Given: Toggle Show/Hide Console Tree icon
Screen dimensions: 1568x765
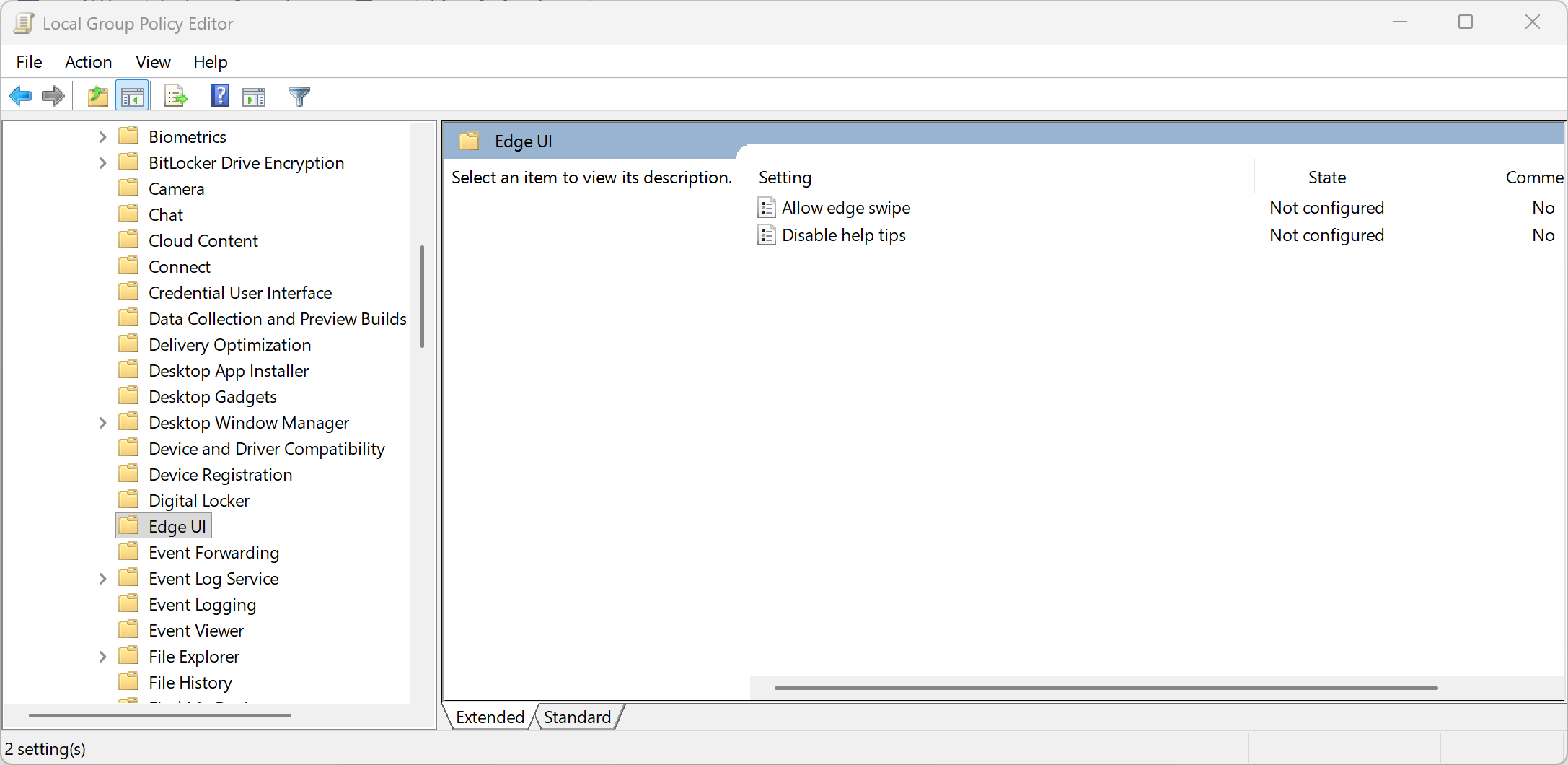Looking at the screenshot, I should pyautogui.click(x=132, y=96).
